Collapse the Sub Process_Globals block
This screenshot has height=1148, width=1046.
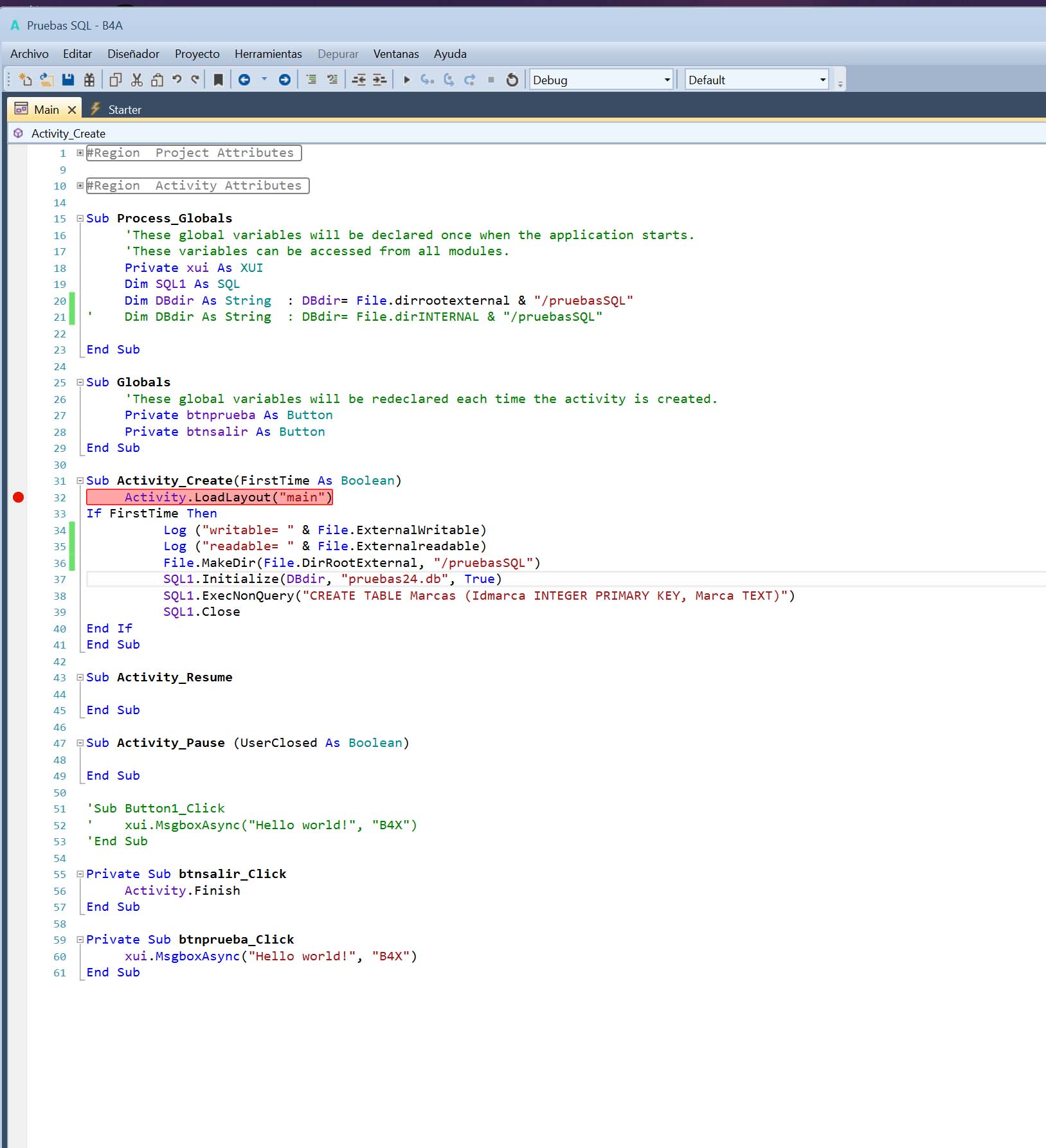tap(80, 219)
